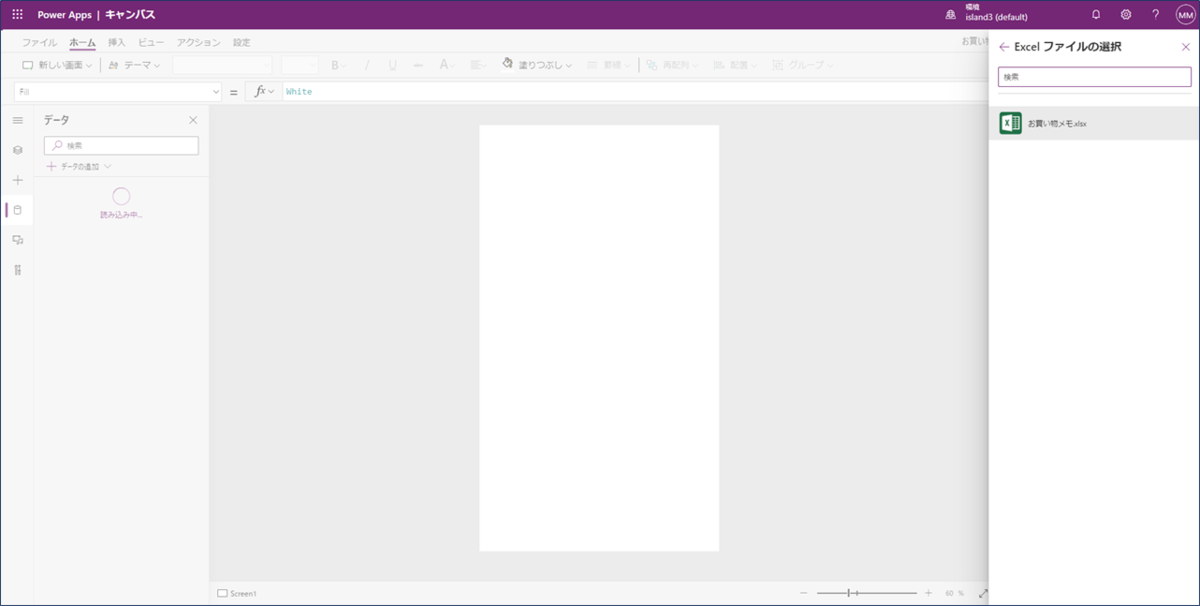Fit canvas to window icon
1200x606 pixels.
point(983,594)
